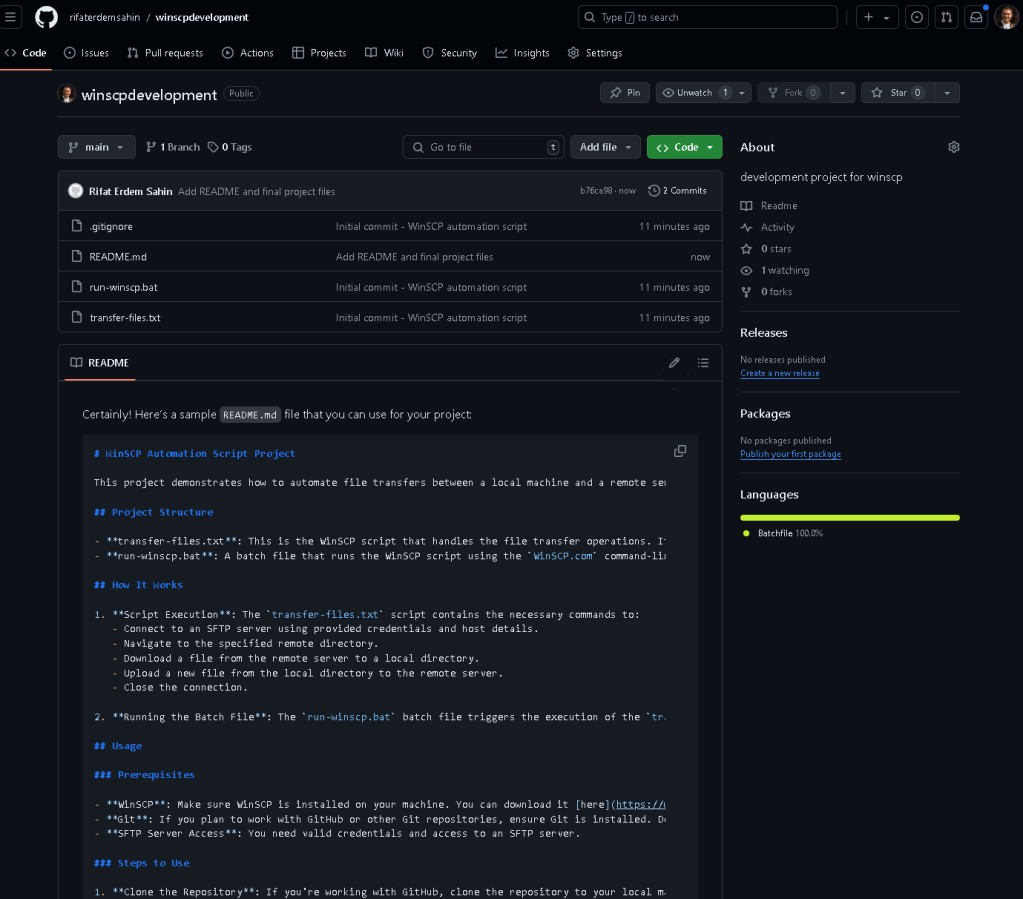Open the 2 Commits history link

point(677,190)
